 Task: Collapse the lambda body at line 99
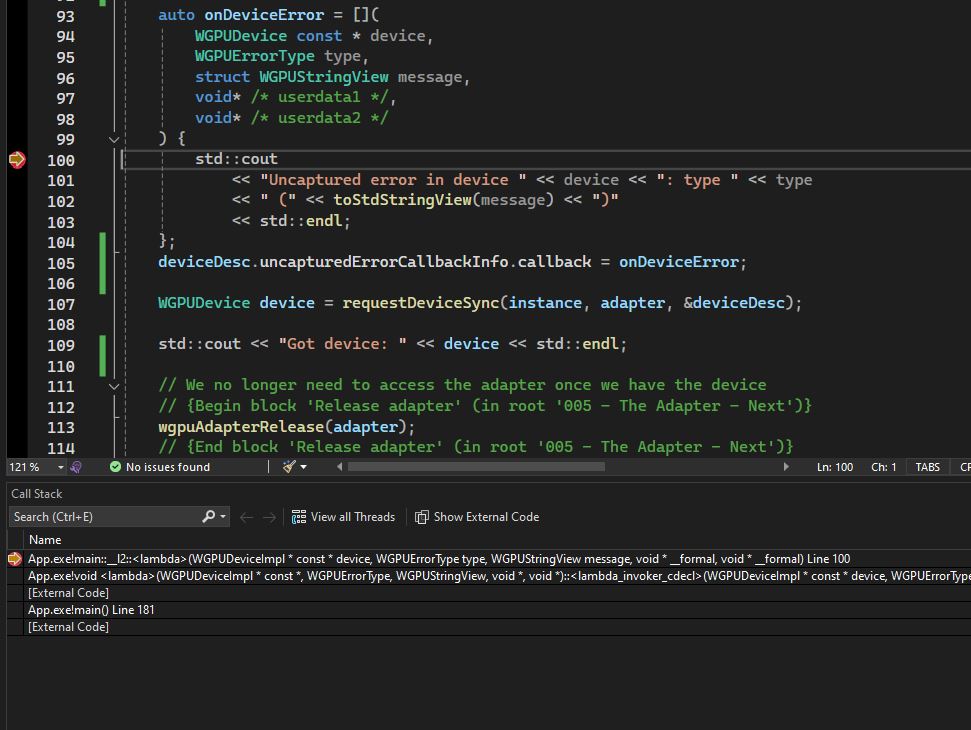(114, 139)
